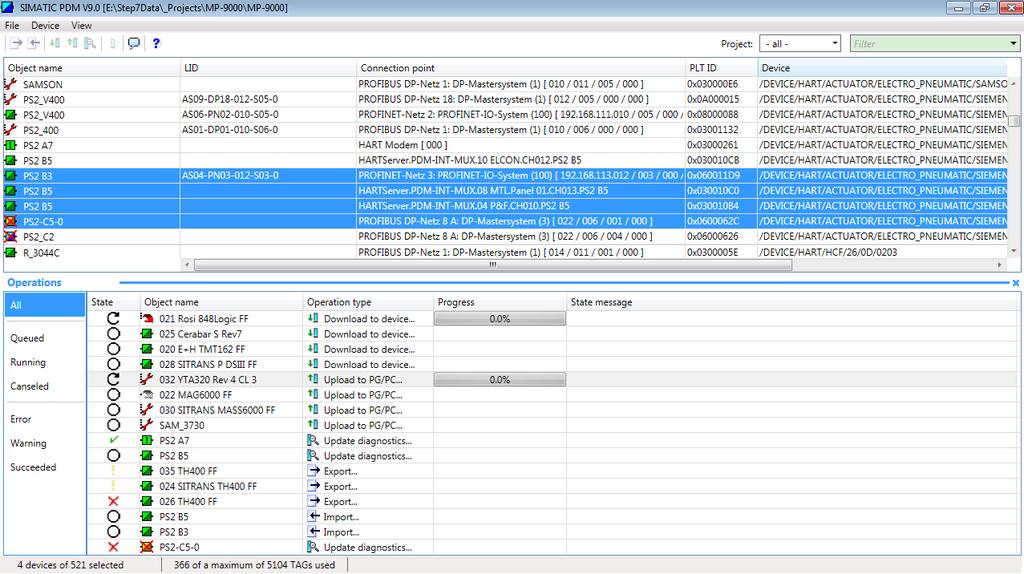The width and height of the screenshot is (1024, 574).
Task: Click the vertical scrollbar down arrow of device table
Action: [x=1014, y=251]
